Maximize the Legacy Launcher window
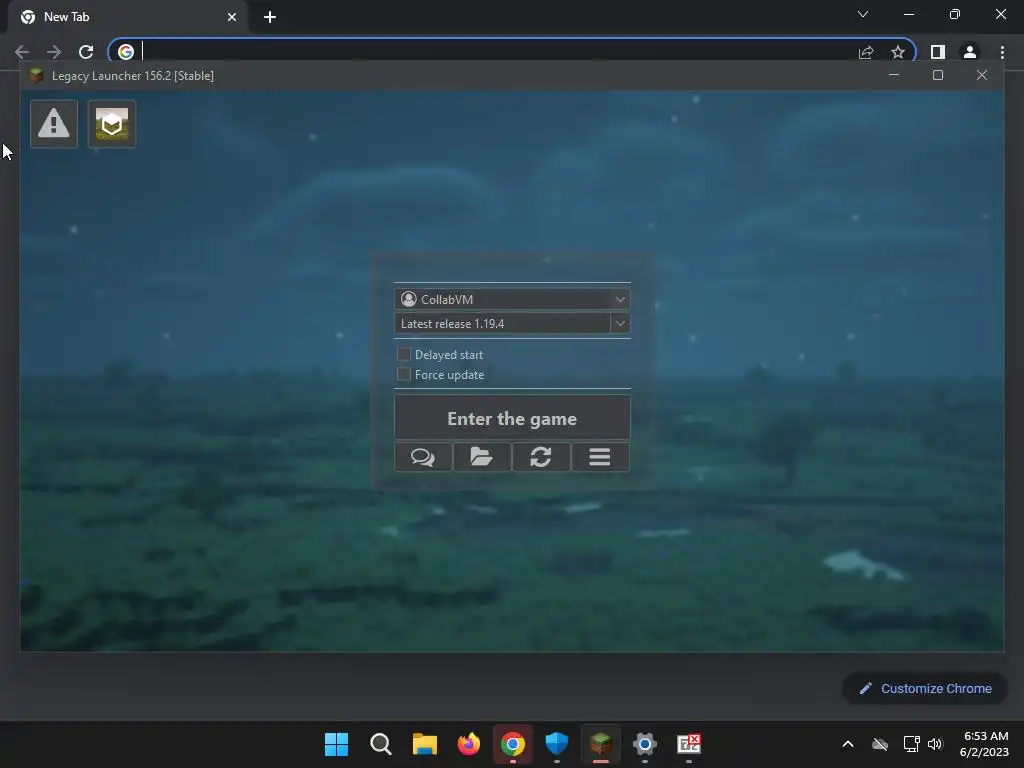Viewport: 1024px width, 768px height. [x=938, y=75]
